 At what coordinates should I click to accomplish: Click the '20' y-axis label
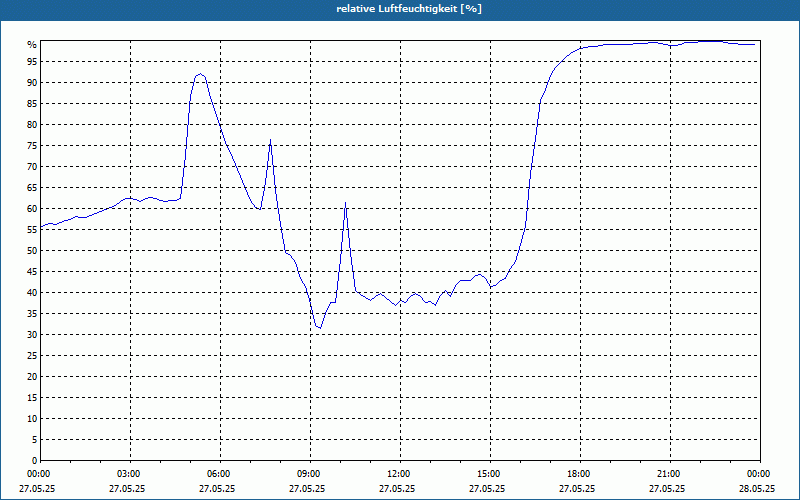[32, 377]
